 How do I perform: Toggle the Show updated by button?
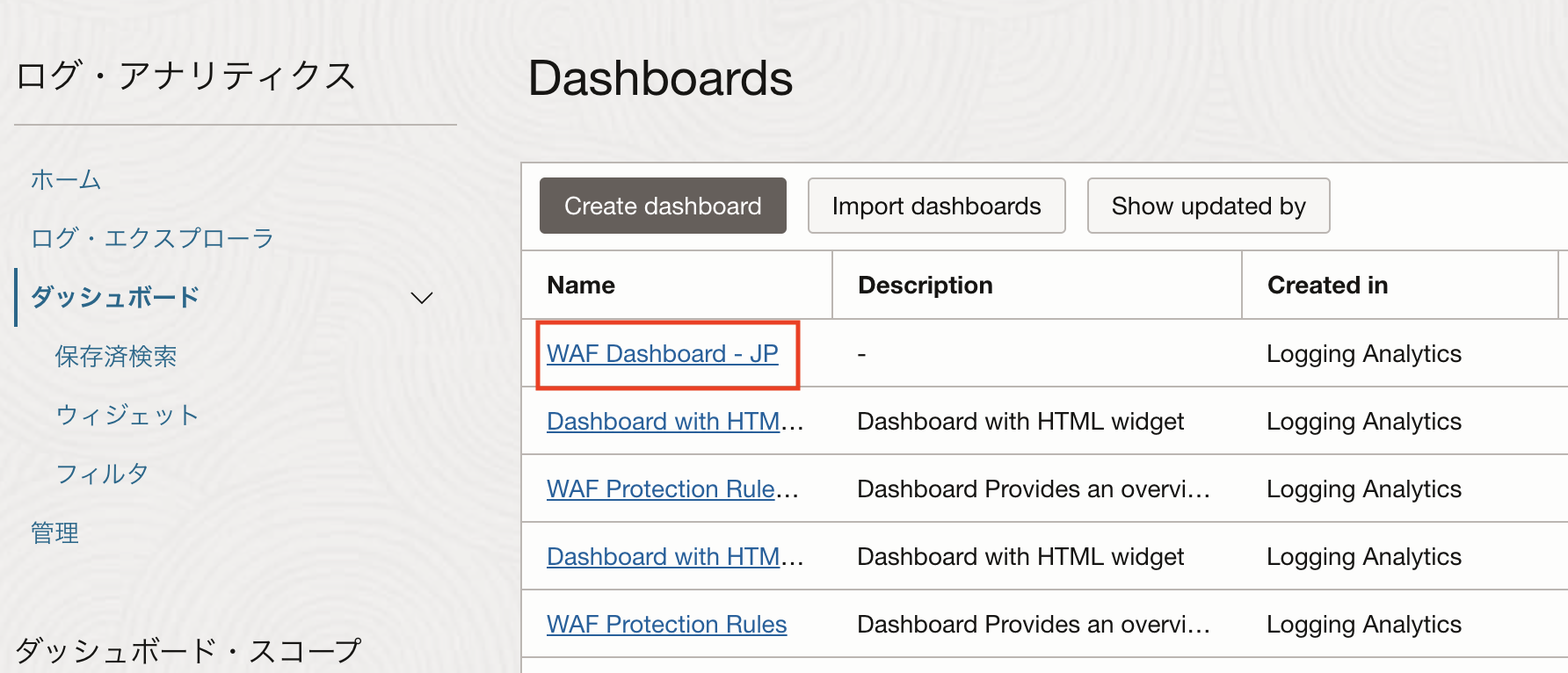(x=1208, y=206)
